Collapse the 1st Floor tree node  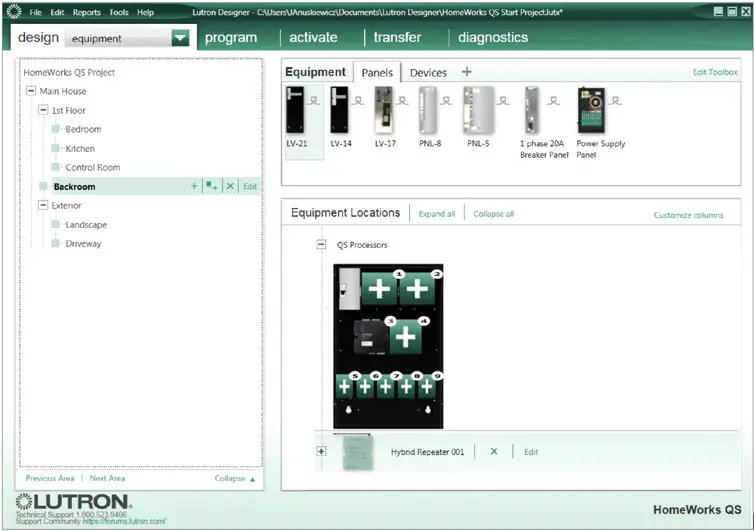(43, 110)
